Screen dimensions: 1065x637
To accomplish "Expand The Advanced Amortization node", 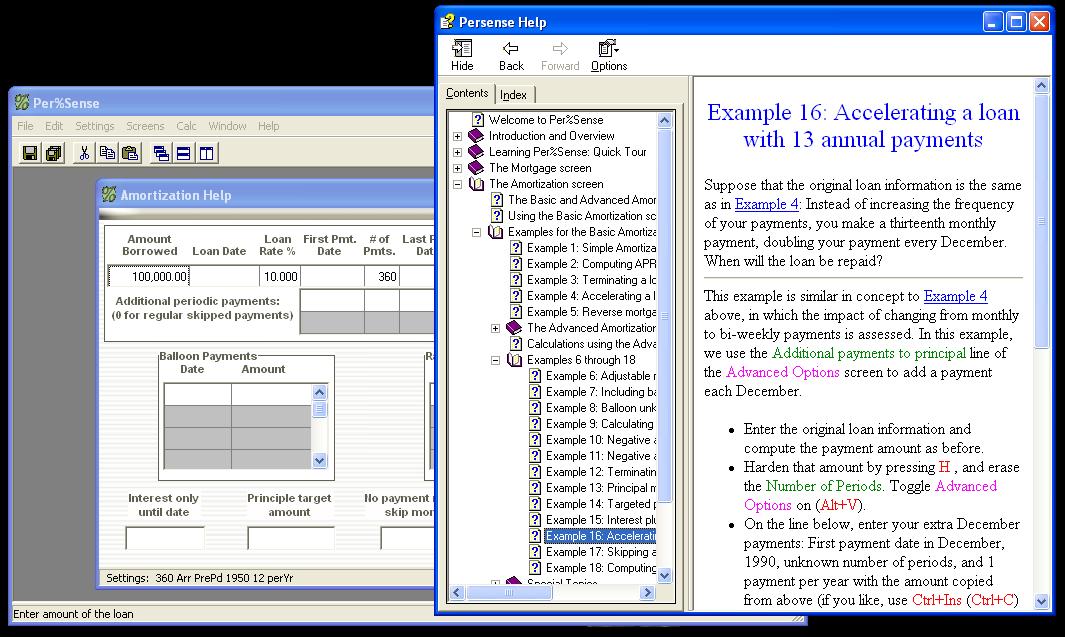I will (x=496, y=328).
